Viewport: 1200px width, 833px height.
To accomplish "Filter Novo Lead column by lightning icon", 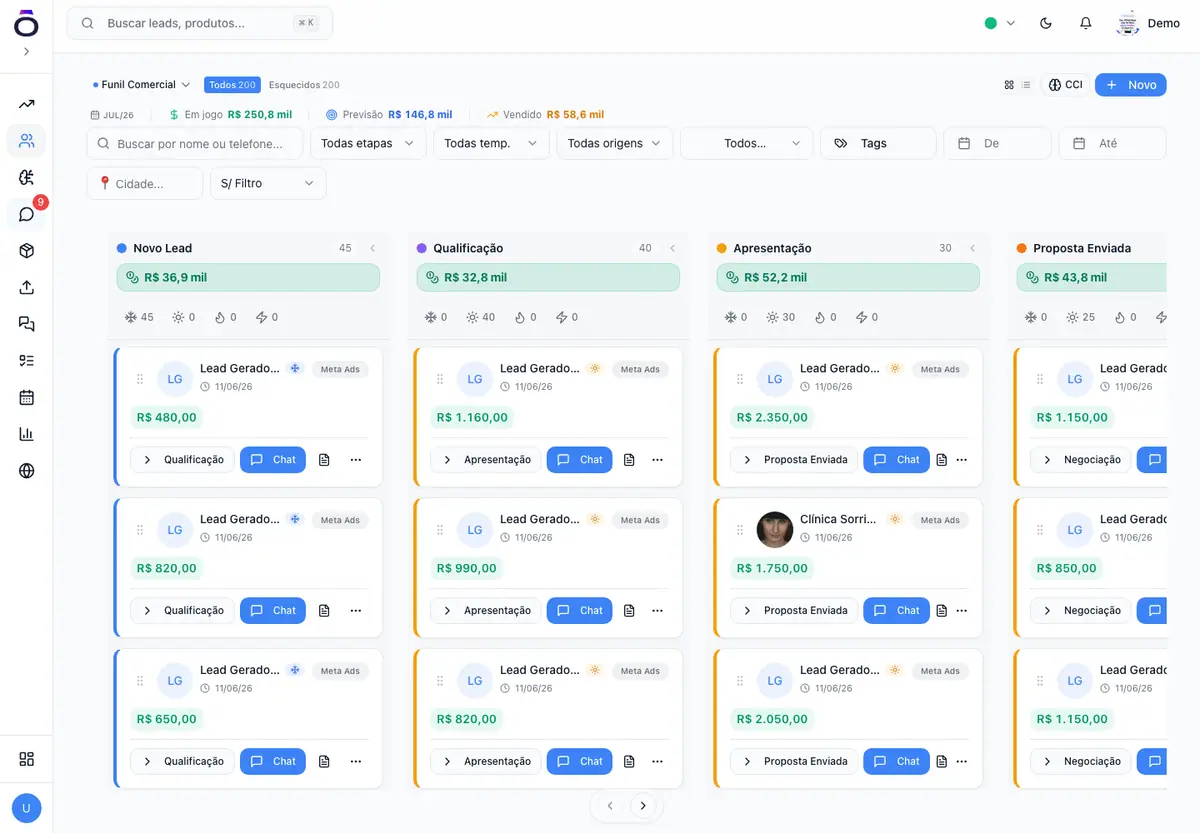I will pos(267,317).
